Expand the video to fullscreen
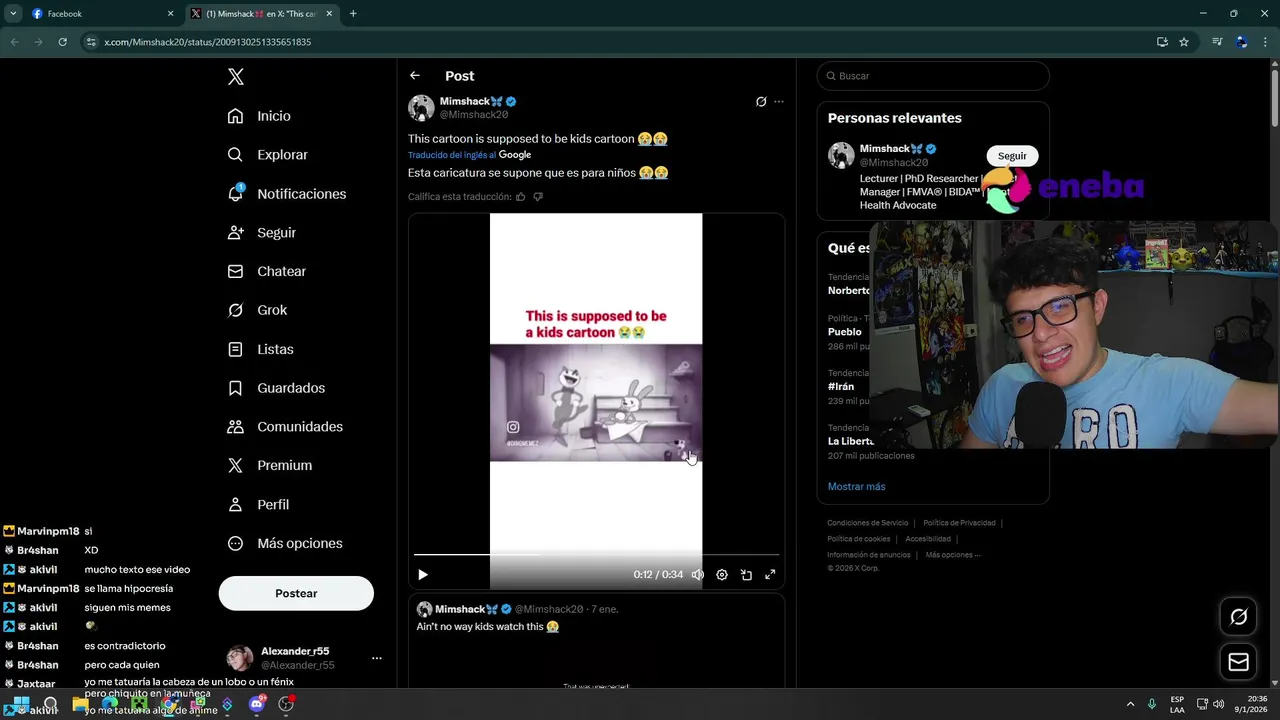 coord(770,575)
